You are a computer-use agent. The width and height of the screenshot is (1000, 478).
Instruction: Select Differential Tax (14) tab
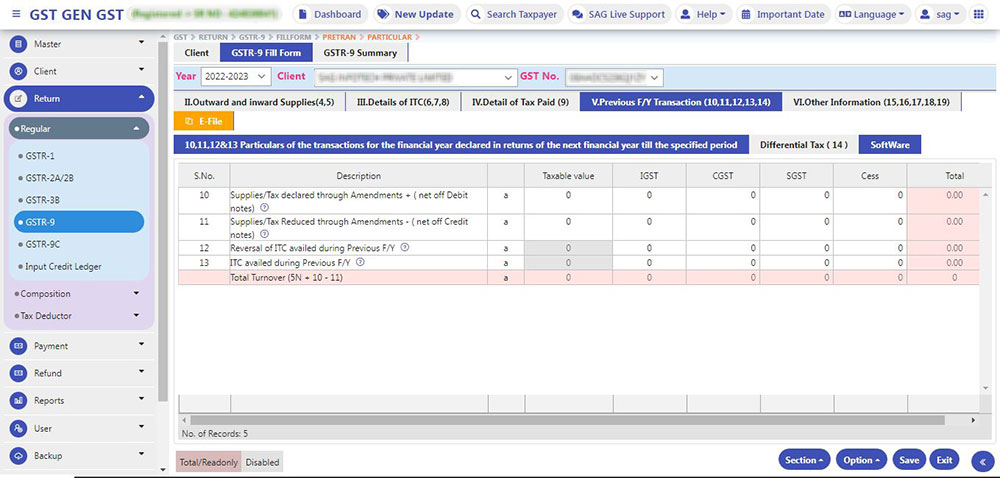[803, 145]
